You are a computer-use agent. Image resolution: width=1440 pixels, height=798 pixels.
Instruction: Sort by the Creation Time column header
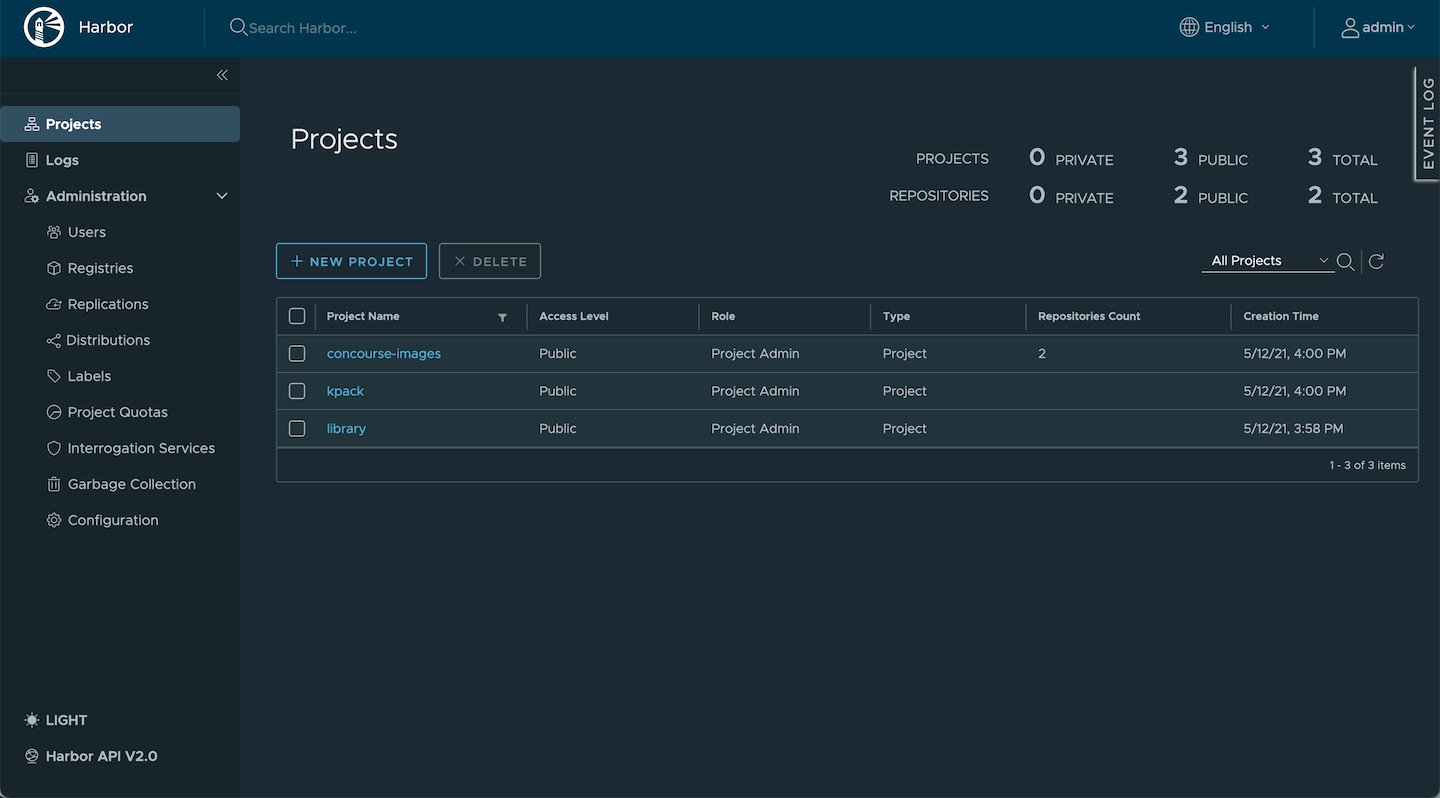pos(1281,316)
